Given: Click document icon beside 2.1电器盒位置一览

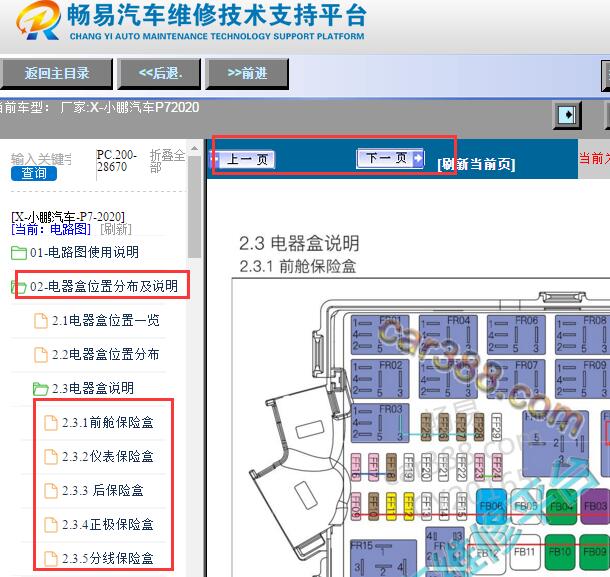Looking at the screenshot, I should click(x=41, y=321).
